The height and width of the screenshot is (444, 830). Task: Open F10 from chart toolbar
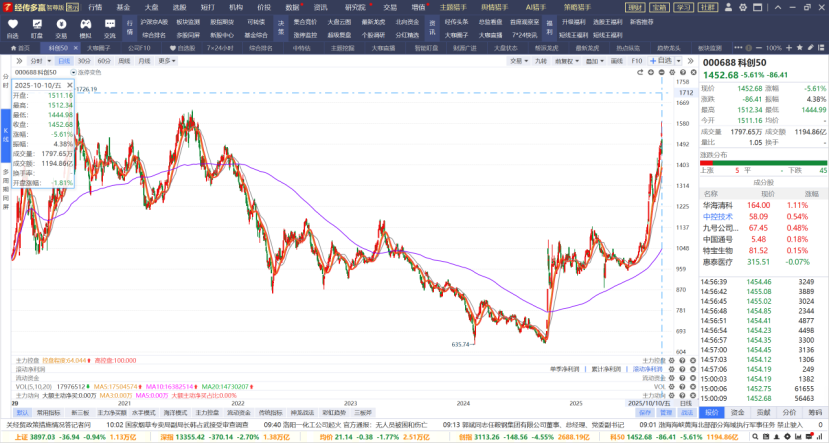pyautogui.click(x=637, y=61)
